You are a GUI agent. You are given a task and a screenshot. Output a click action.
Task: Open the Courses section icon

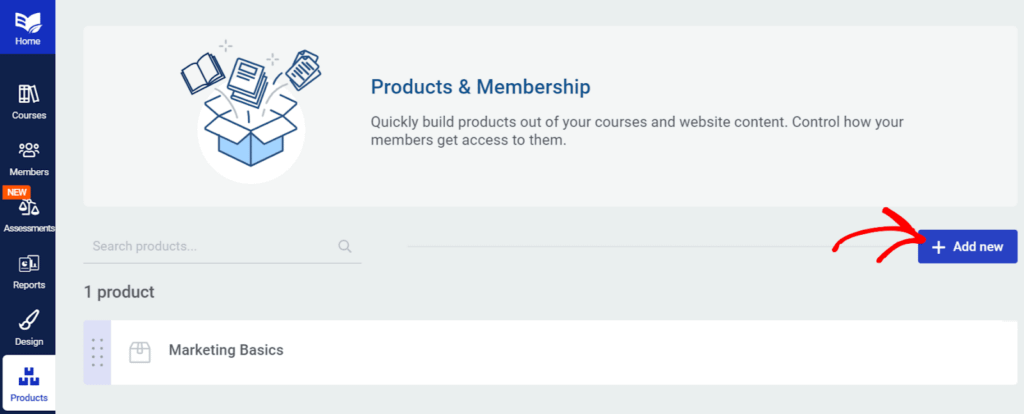pos(28,95)
